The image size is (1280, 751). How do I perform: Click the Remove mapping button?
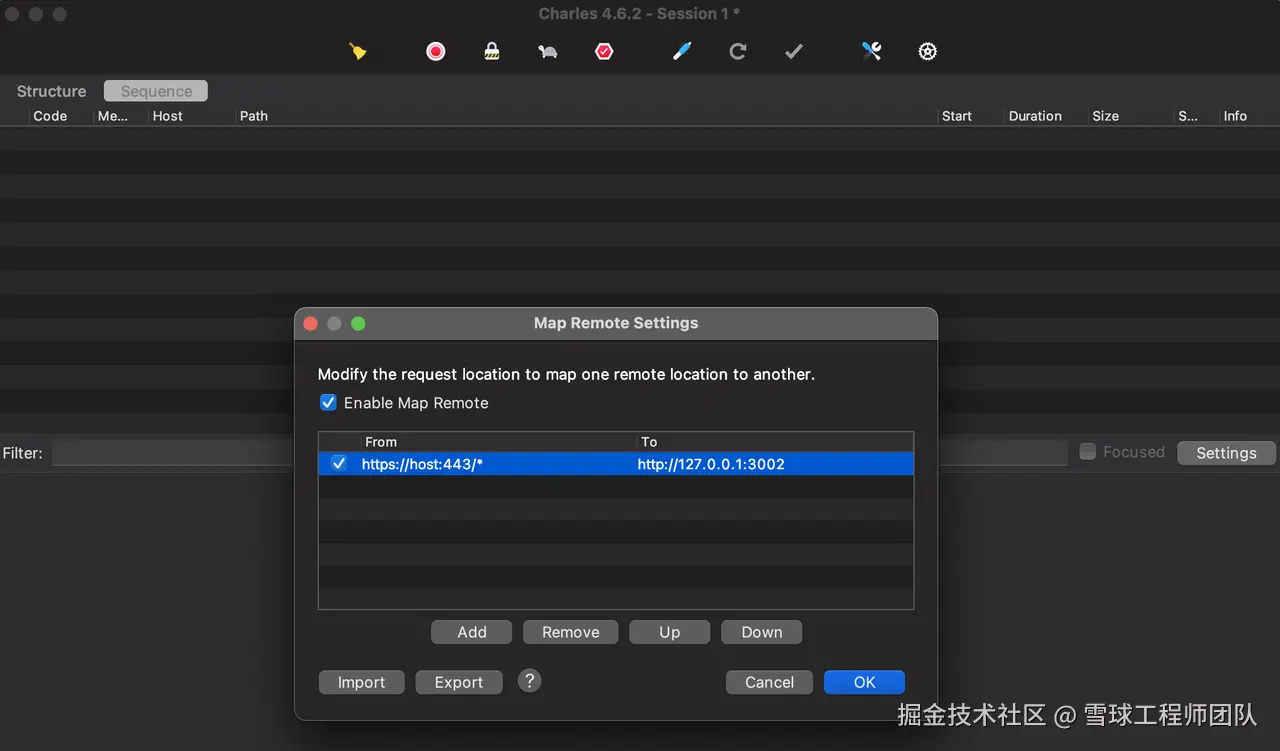click(571, 632)
